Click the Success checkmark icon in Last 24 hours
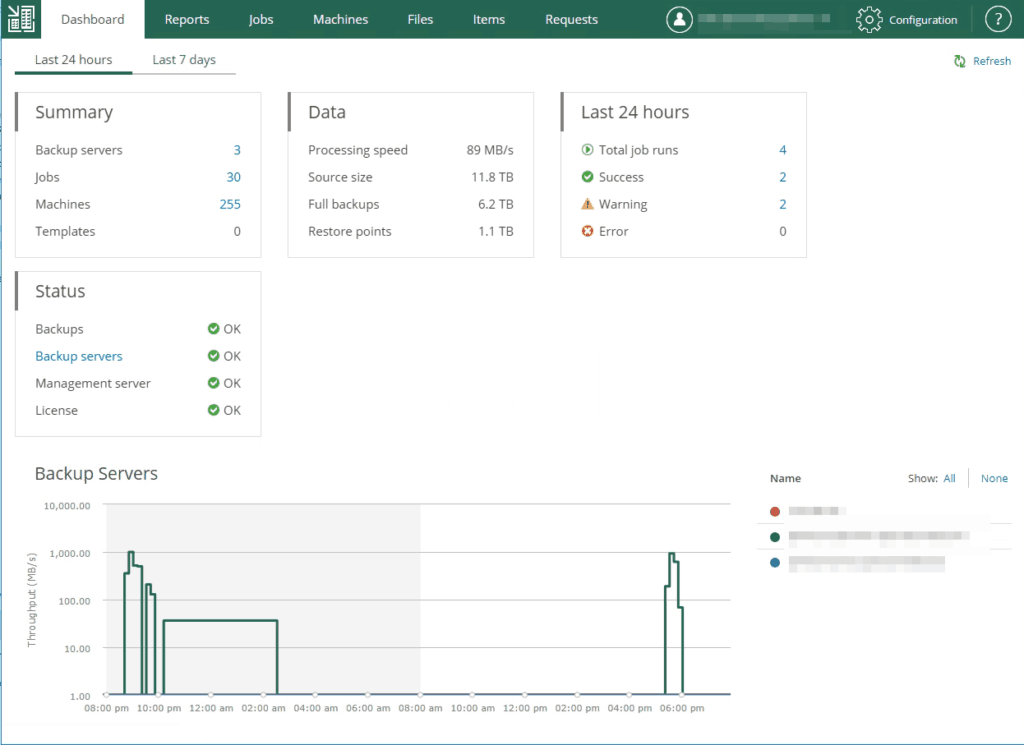This screenshot has width=1024, height=745. coord(590,177)
